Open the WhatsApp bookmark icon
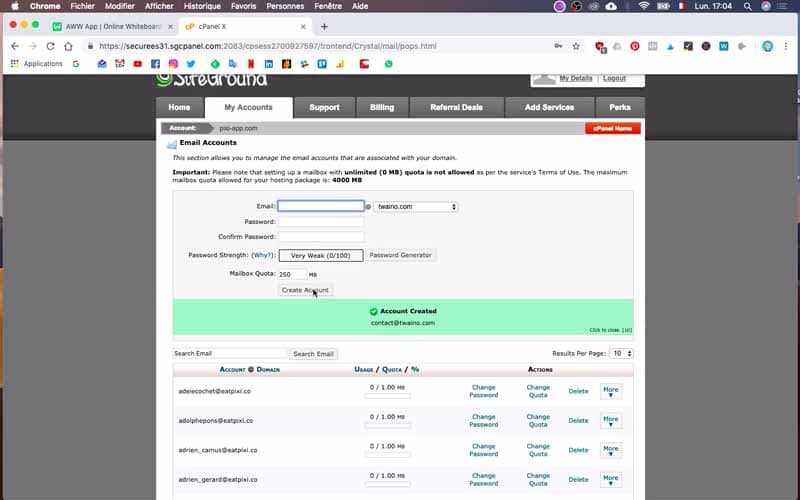The width and height of the screenshot is (800, 500). (x=389, y=64)
